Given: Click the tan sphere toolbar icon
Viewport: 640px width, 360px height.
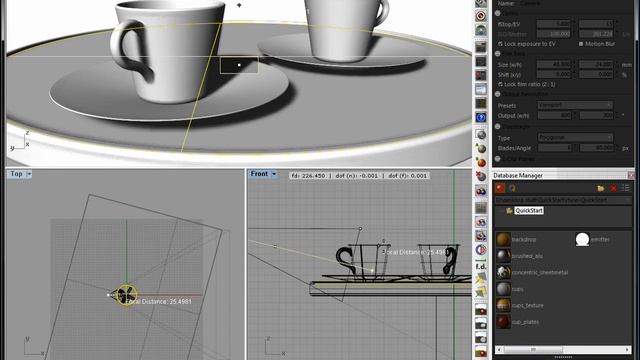Looking at the screenshot, I should coord(481,149).
